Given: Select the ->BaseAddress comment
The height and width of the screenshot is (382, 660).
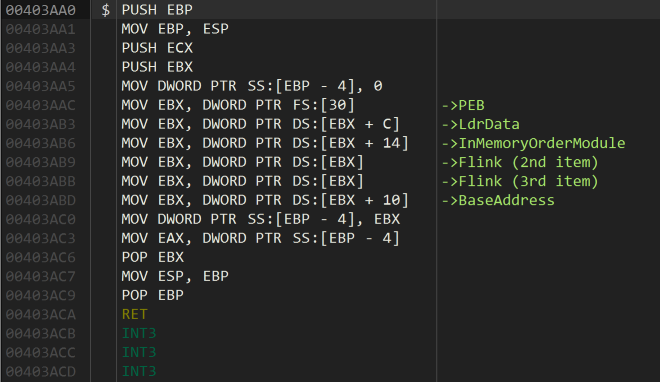Looking at the screenshot, I should click(498, 200).
